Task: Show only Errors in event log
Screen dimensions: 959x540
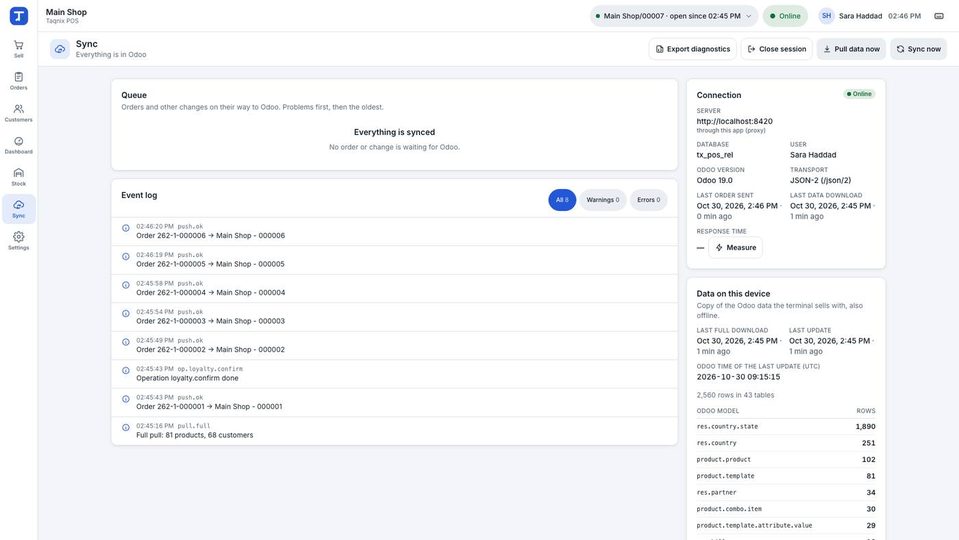Action: (x=648, y=200)
